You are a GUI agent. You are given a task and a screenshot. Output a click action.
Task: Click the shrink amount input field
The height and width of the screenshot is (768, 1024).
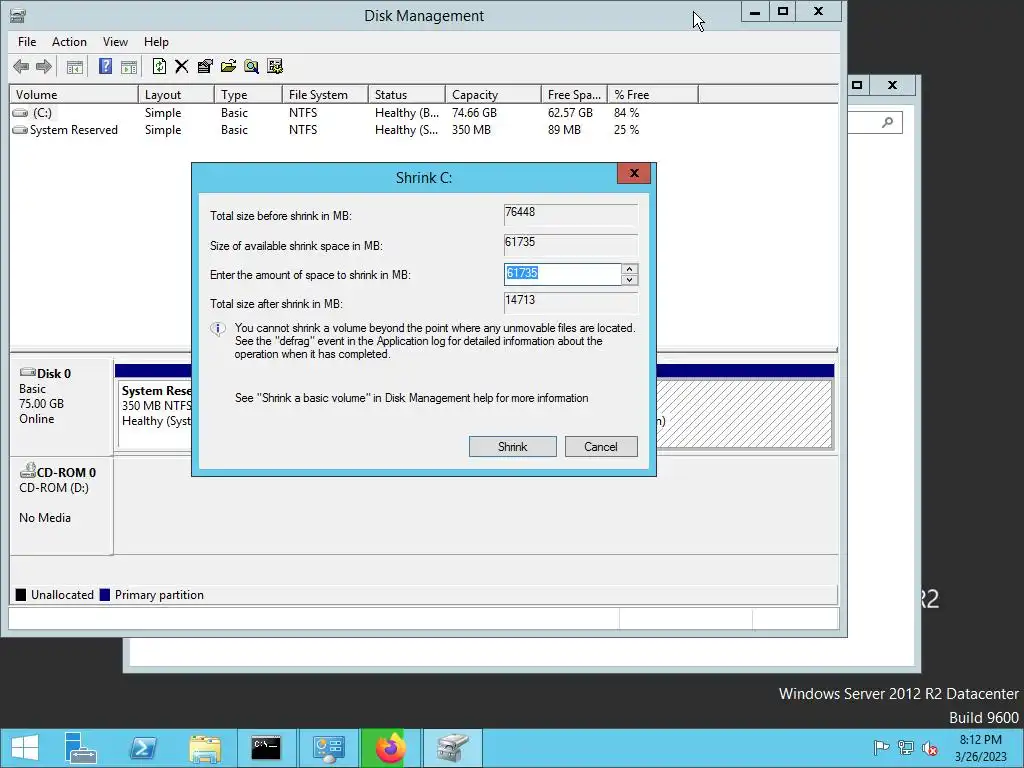(562, 274)
